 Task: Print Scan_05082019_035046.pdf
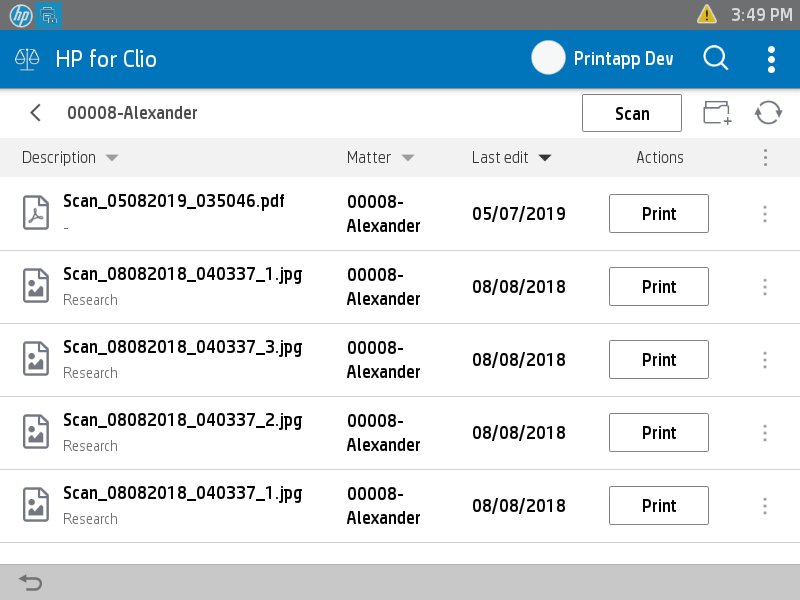coord(659,213)
